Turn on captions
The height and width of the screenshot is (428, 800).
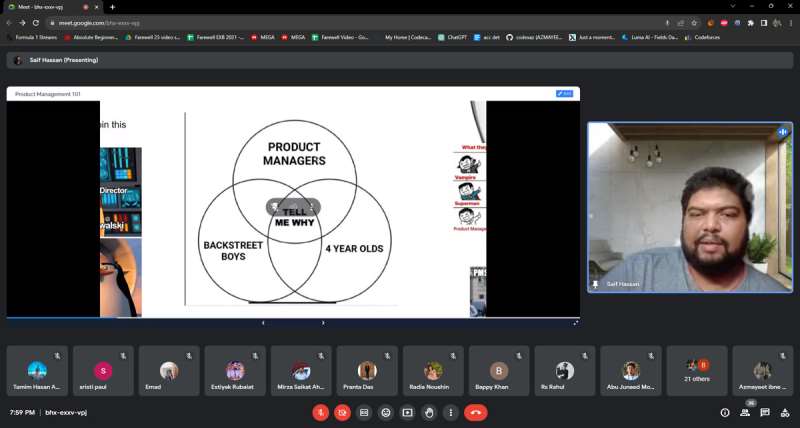(364, 412)
